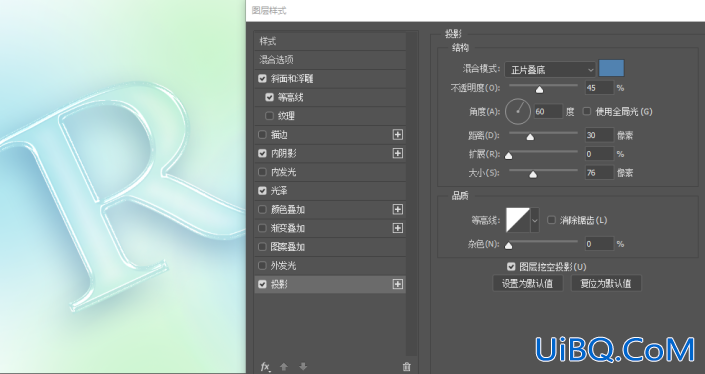Select the 混合选项 entry
This screenshot has width=705, height=374.
click(x=330, y=60)
